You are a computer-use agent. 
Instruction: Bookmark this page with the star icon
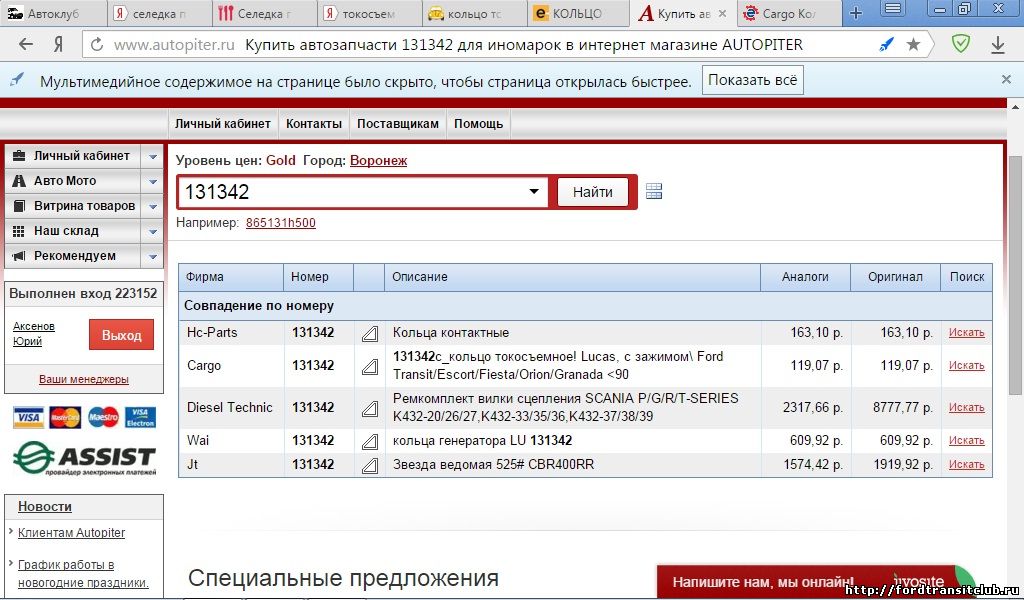[914, 44]
